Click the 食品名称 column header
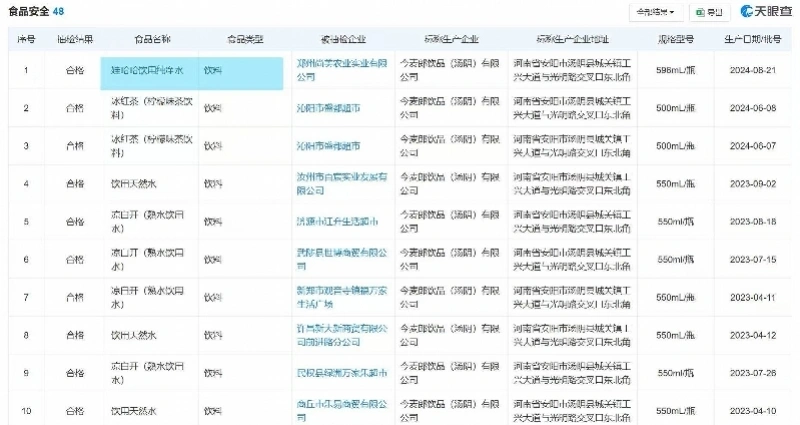 pos(152,39)
